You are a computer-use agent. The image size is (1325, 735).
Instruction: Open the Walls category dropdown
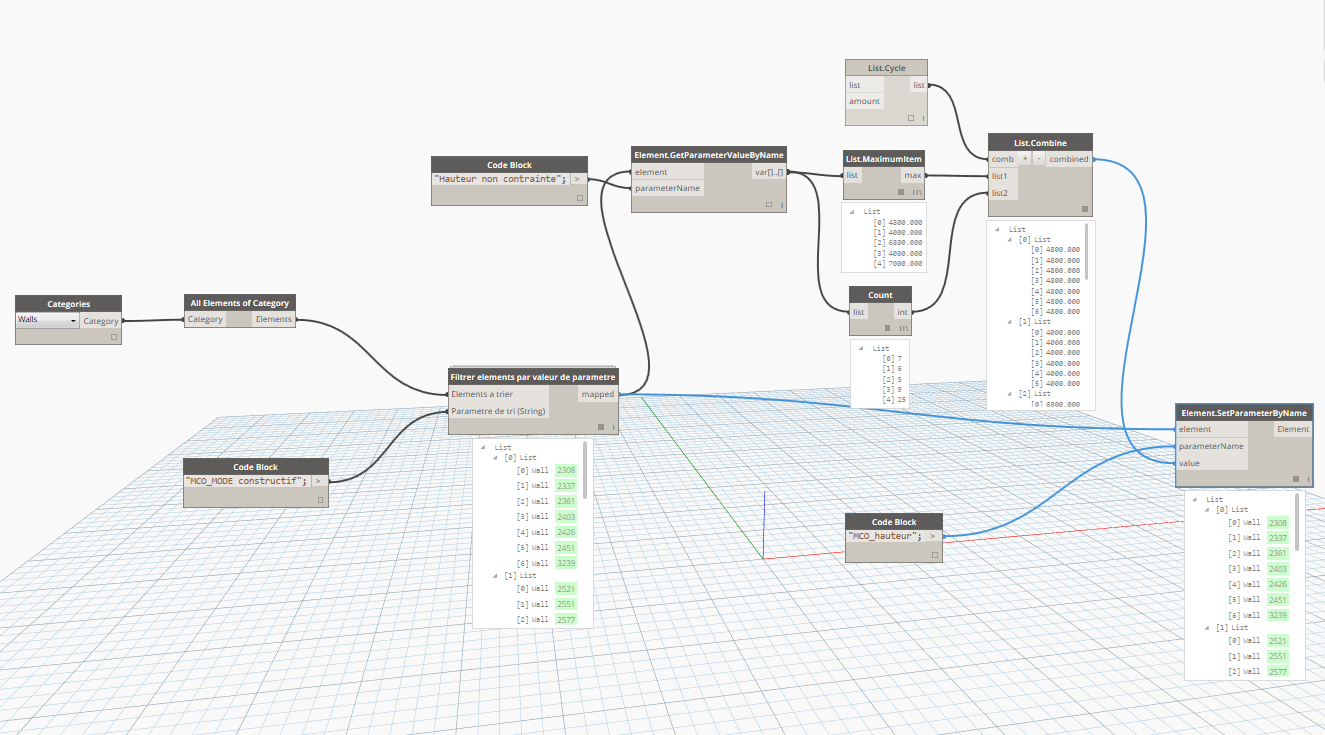point(47,321)
